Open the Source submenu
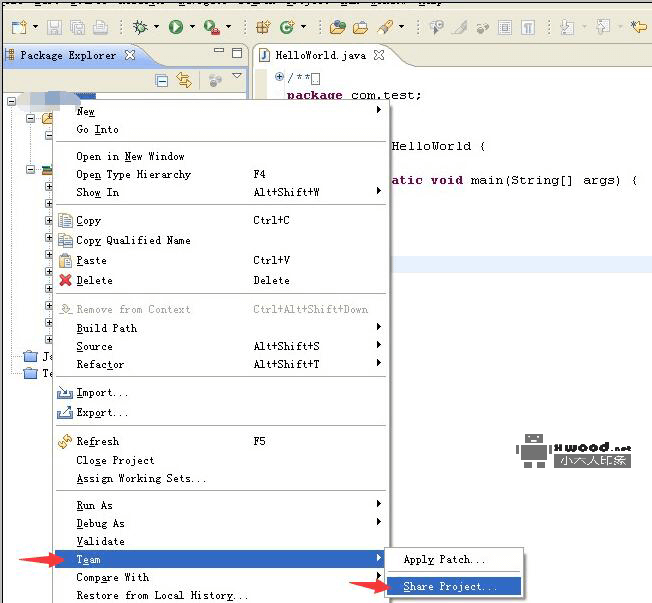Viewport: 652px width, 603px height. point(221,346)
